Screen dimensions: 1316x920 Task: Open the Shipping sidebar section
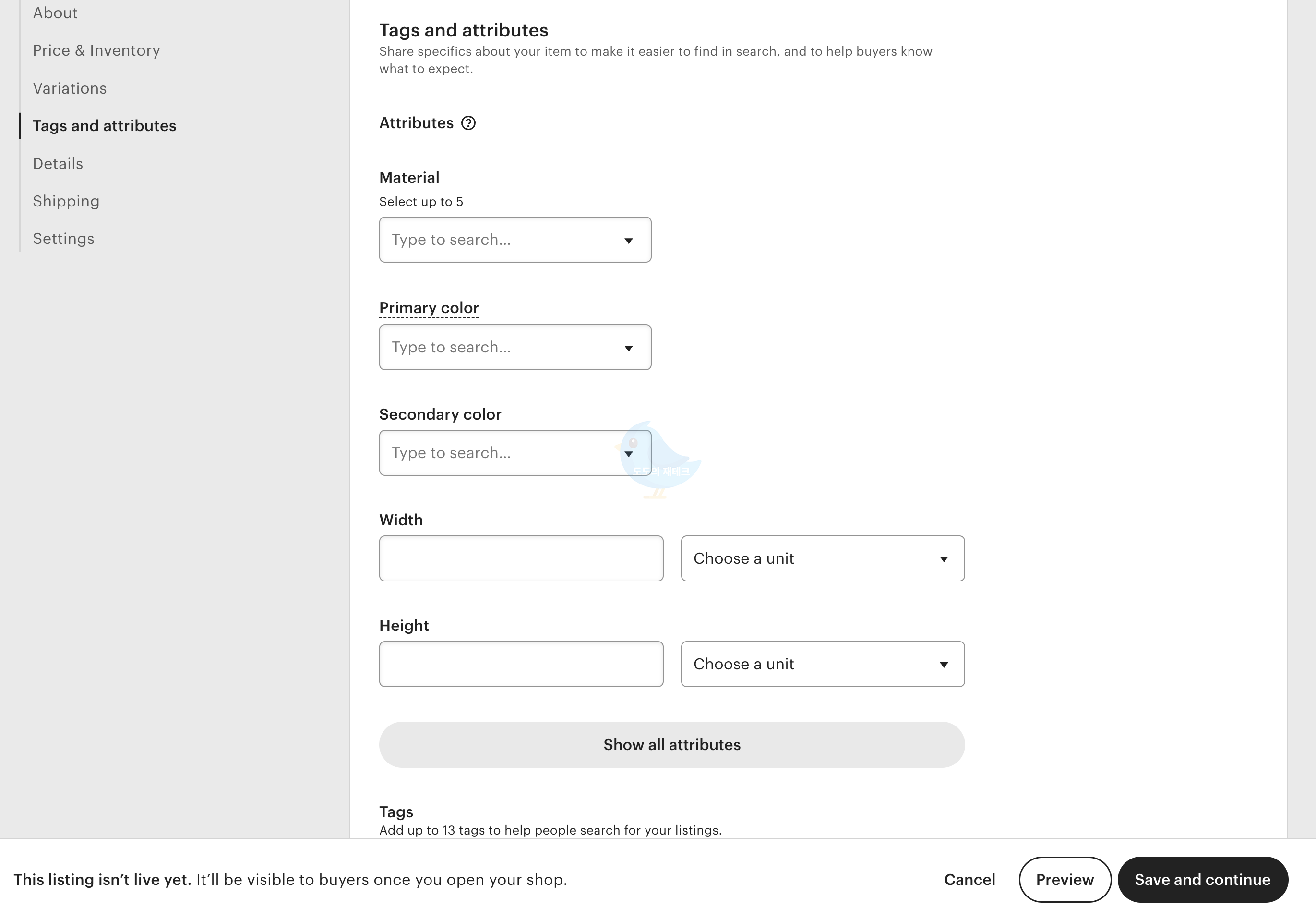point(66,201)
